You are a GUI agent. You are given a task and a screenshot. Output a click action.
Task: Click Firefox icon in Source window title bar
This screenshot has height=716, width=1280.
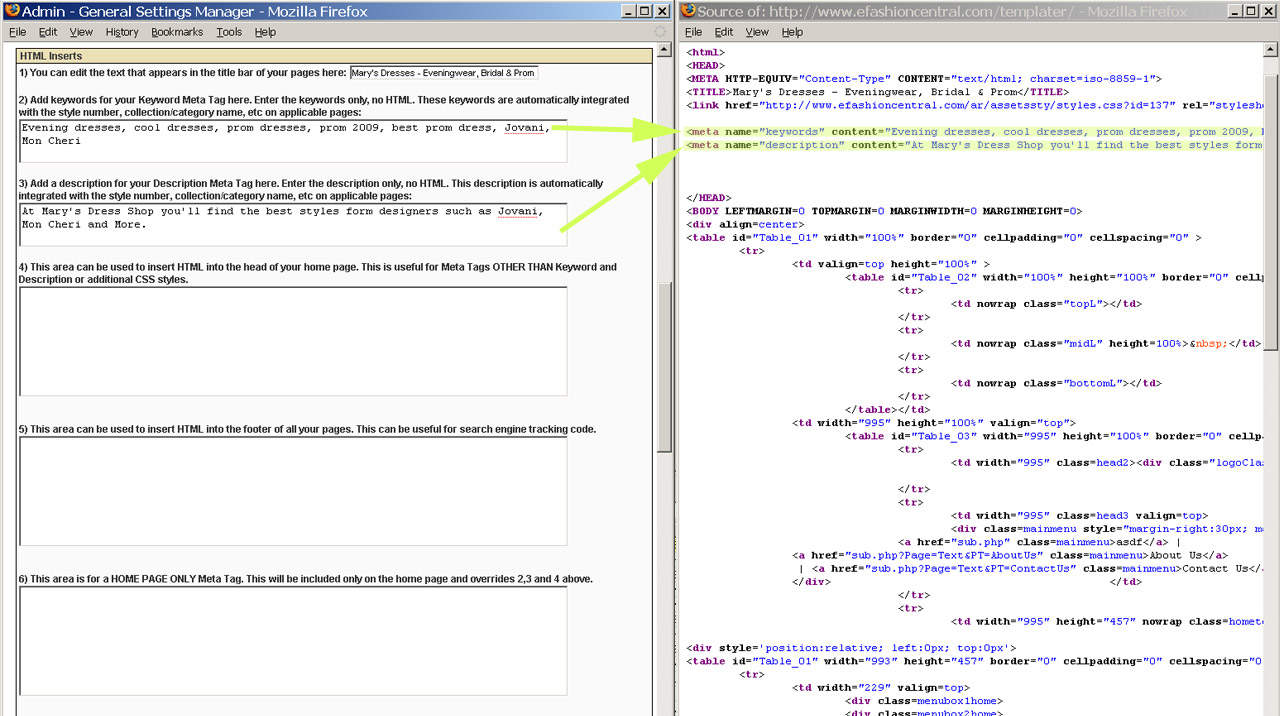tap(688, 11)
